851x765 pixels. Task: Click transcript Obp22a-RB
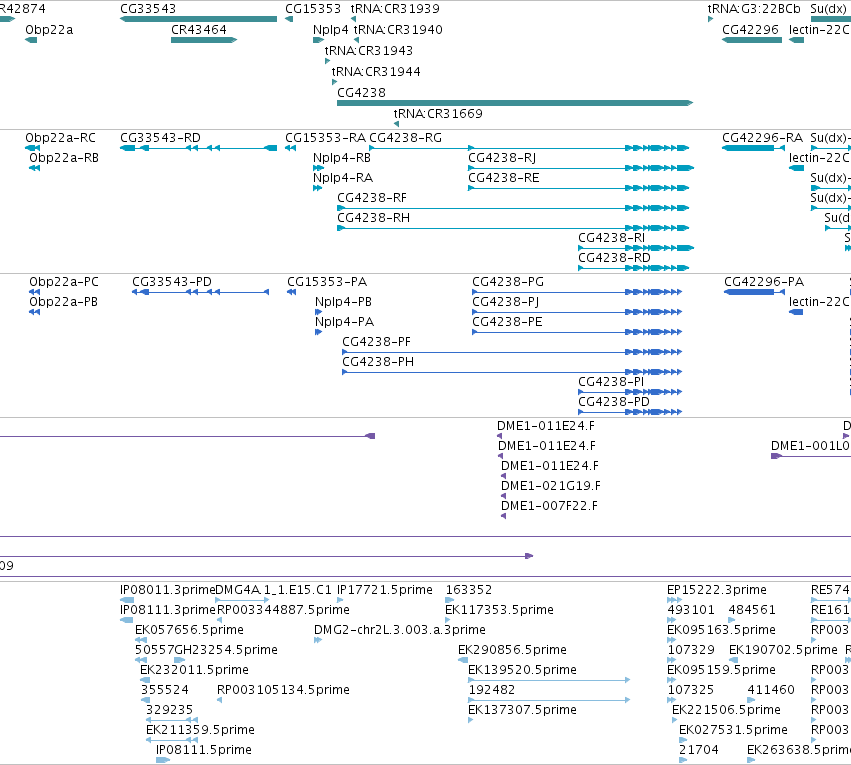click(x=34, y=168)
